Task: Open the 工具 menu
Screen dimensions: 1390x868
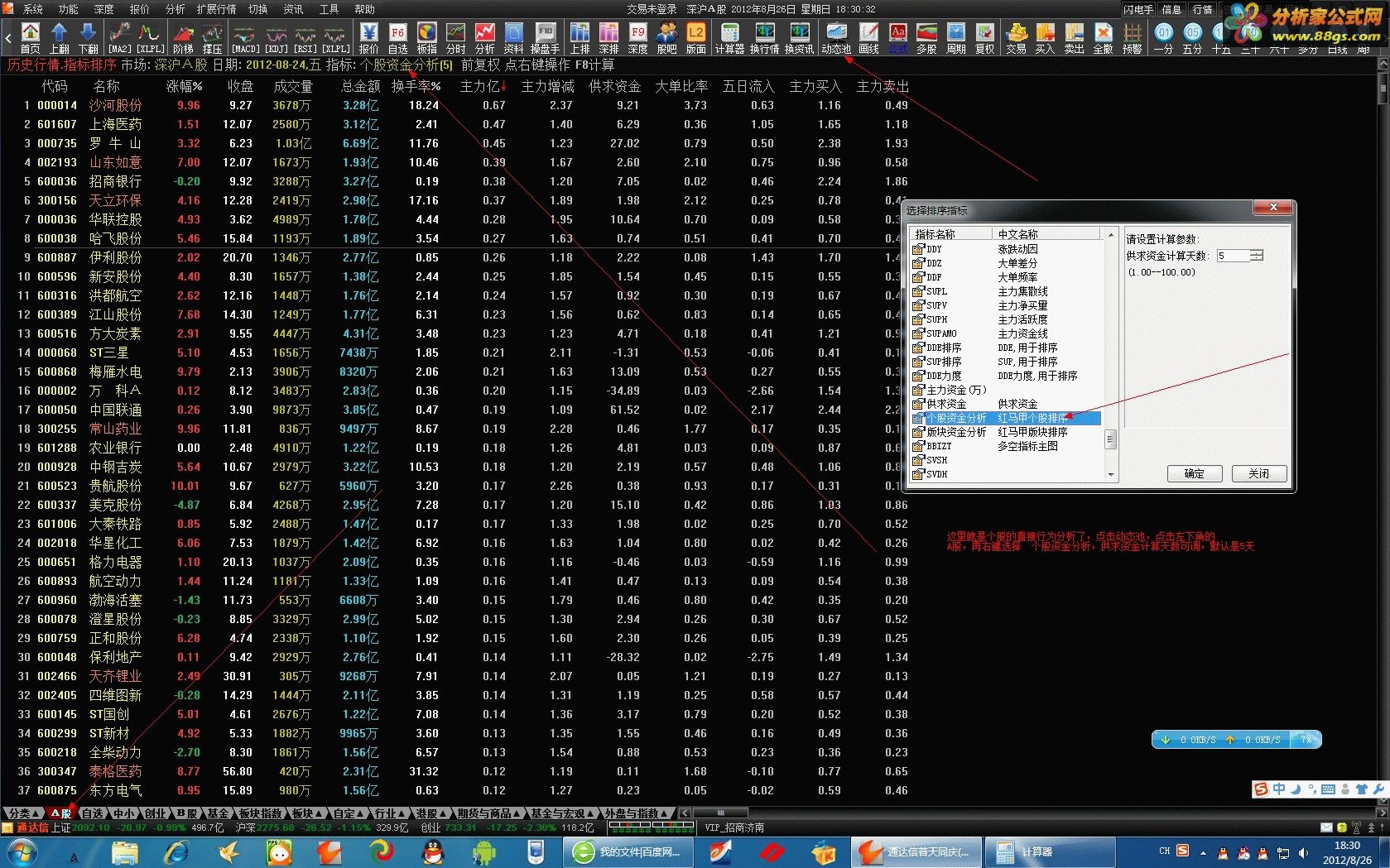Action: pyautogui.click(x=329, y=9)
